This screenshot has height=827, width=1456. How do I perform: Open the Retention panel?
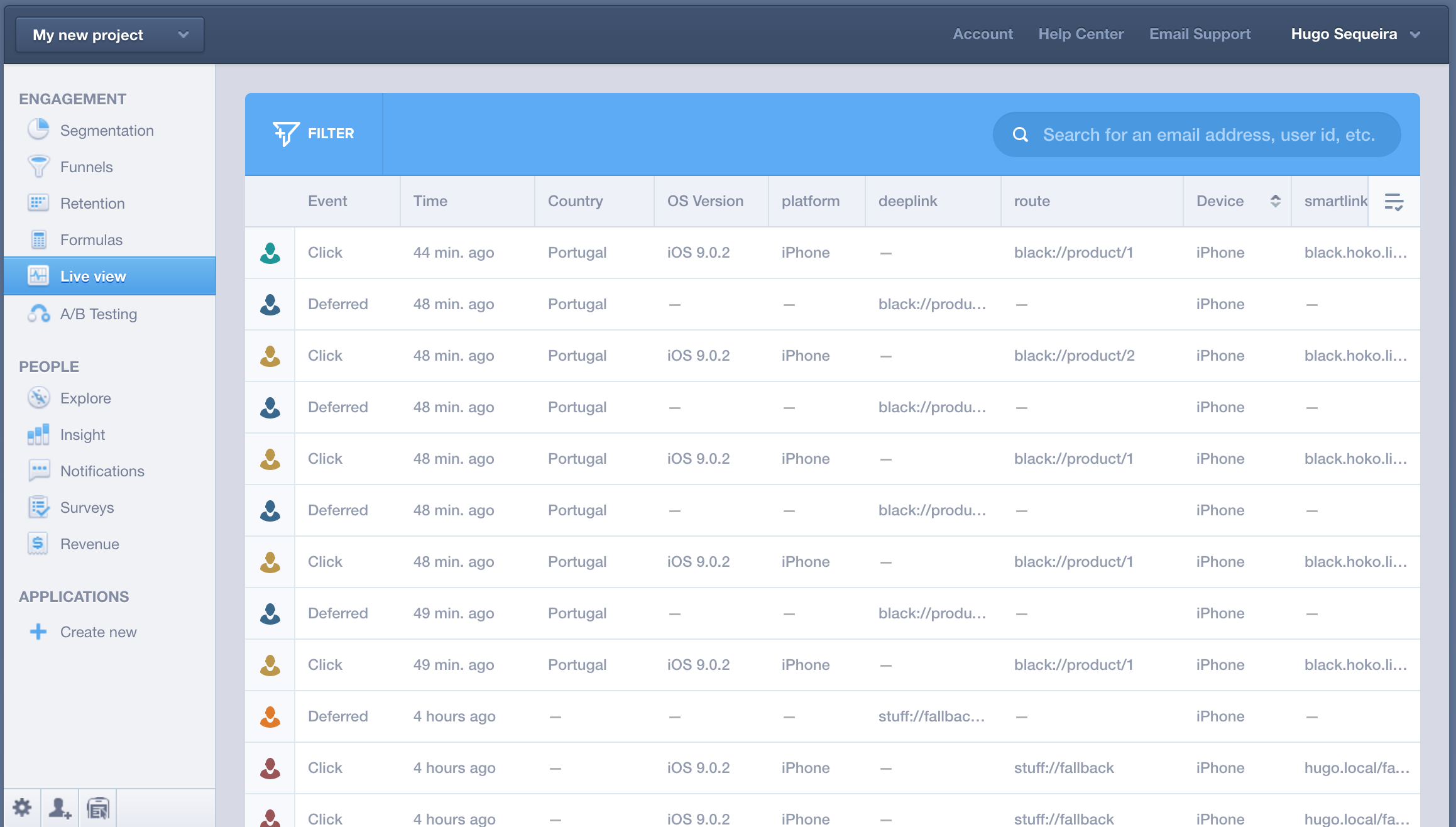click(92, 203)
